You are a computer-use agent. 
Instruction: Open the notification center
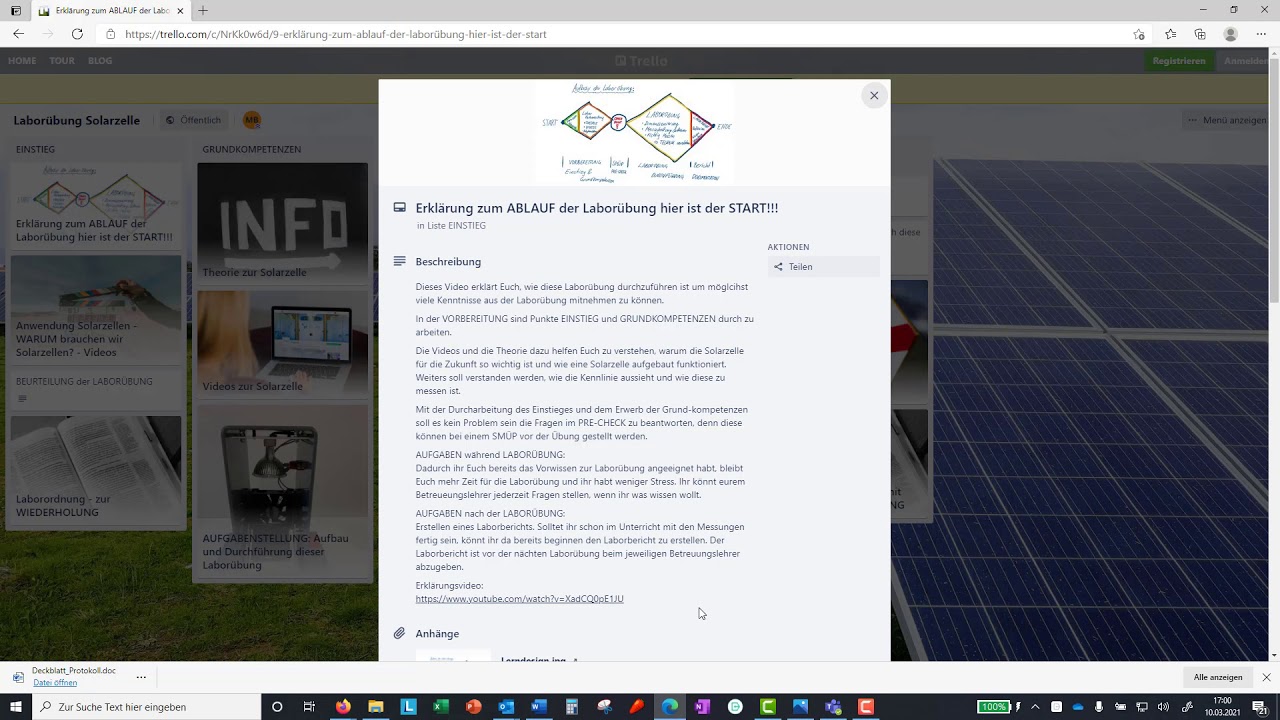pyautogui.click(x=1260, y=707)
